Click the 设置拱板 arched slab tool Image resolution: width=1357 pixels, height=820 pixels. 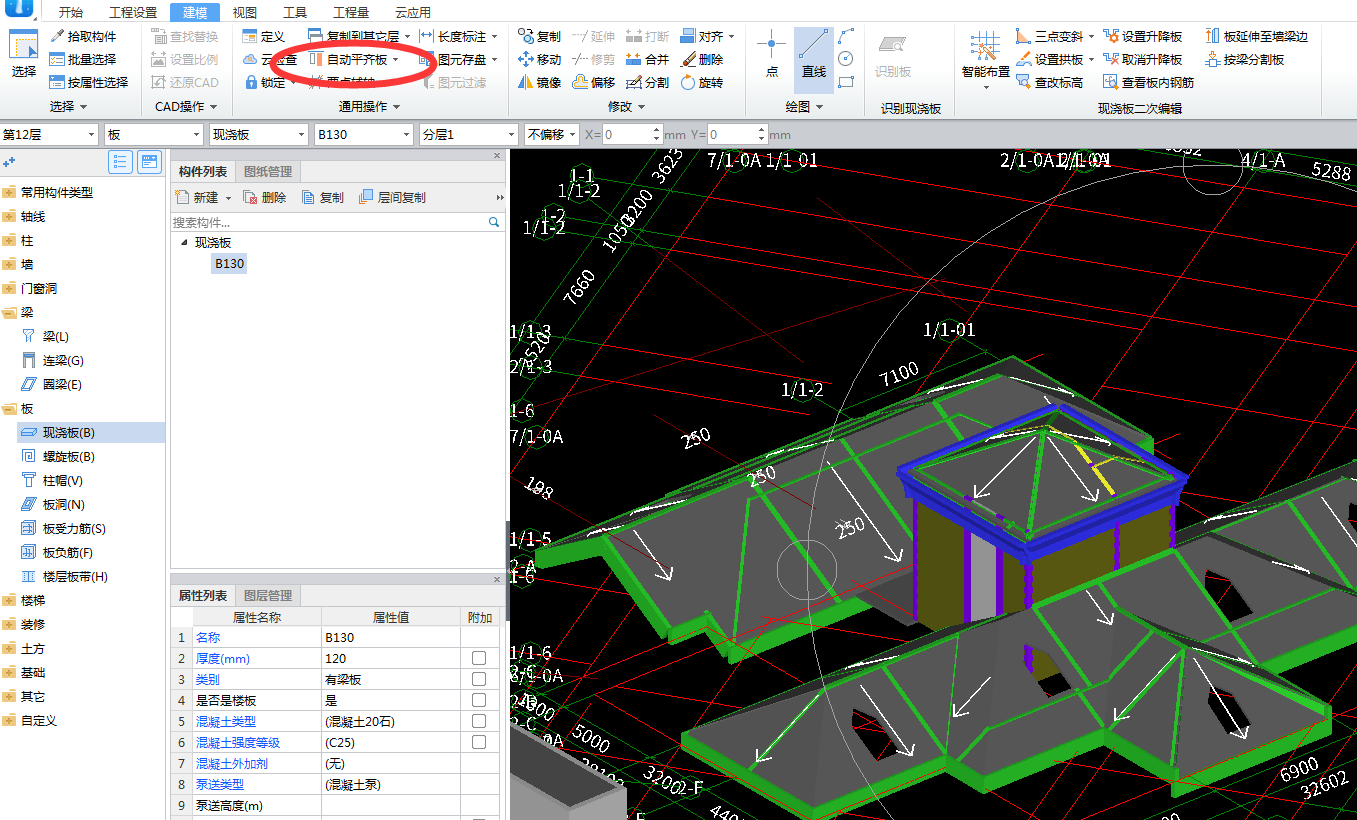click(1055, 59)
